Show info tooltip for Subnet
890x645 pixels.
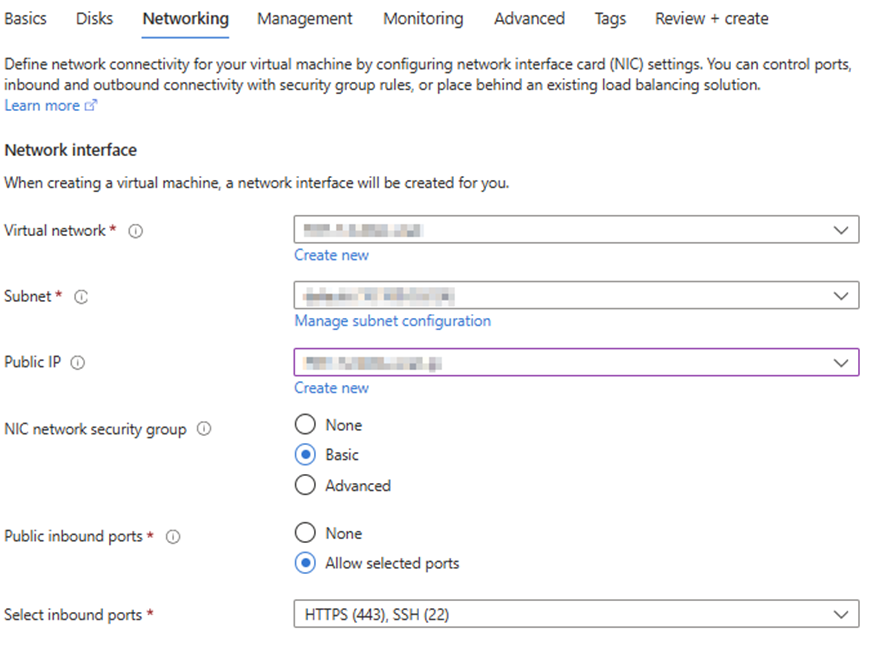[81, 297]
